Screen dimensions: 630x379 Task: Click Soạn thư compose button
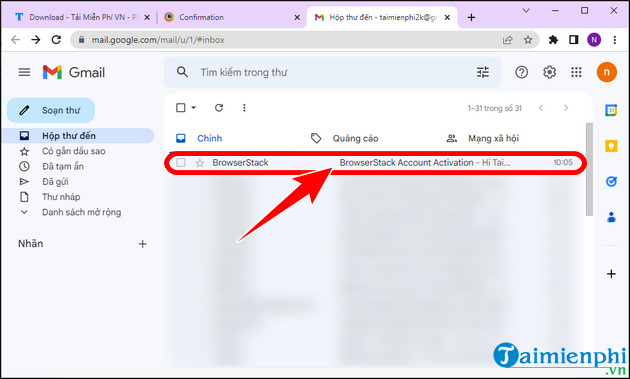[51, 110]
